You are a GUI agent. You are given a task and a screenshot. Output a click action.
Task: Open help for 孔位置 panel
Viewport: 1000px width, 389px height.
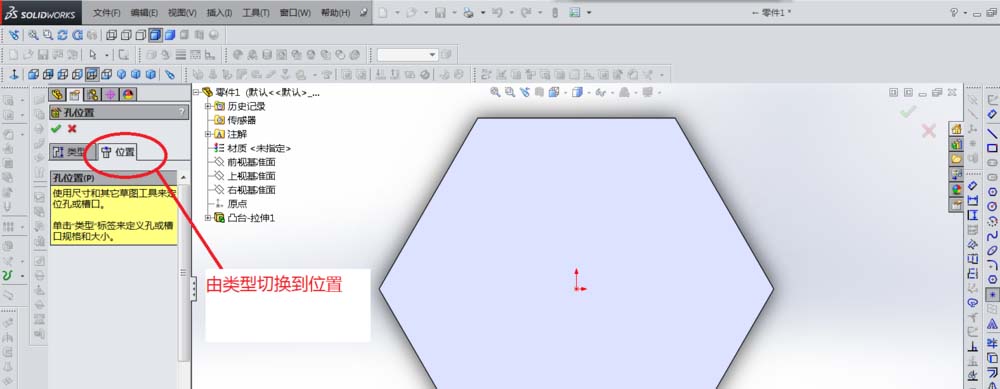(182, 113)
